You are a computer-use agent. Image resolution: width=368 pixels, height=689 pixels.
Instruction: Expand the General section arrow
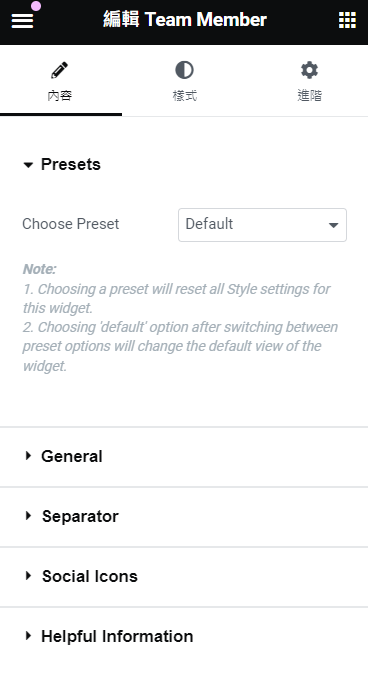29,456
